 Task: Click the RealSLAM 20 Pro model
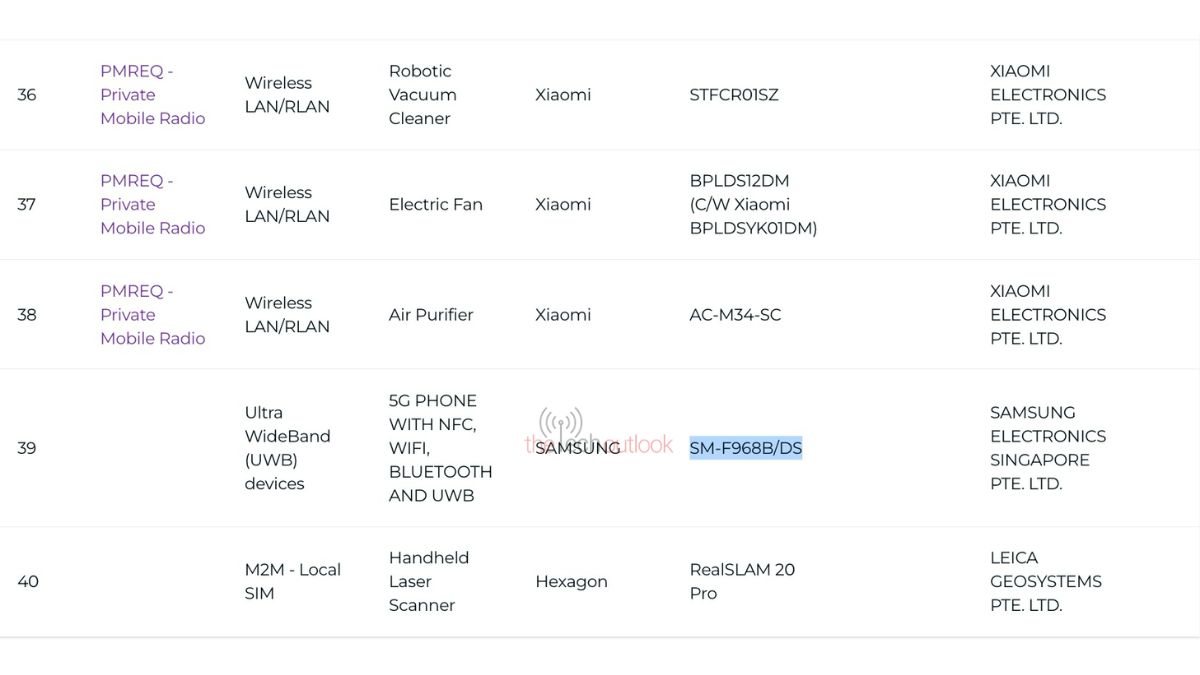click(x=742, y=581)
